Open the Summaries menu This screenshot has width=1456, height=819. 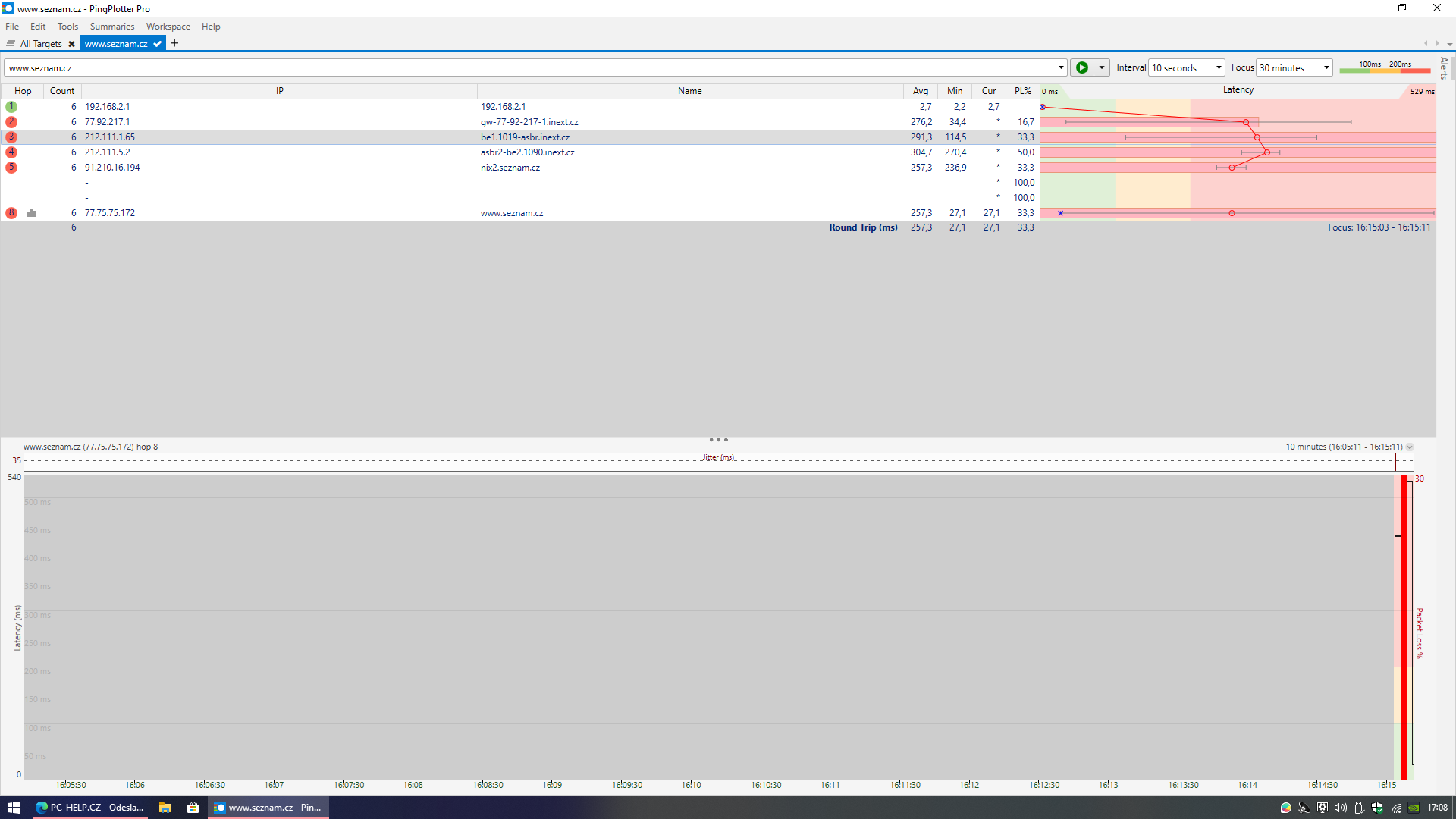111,27
